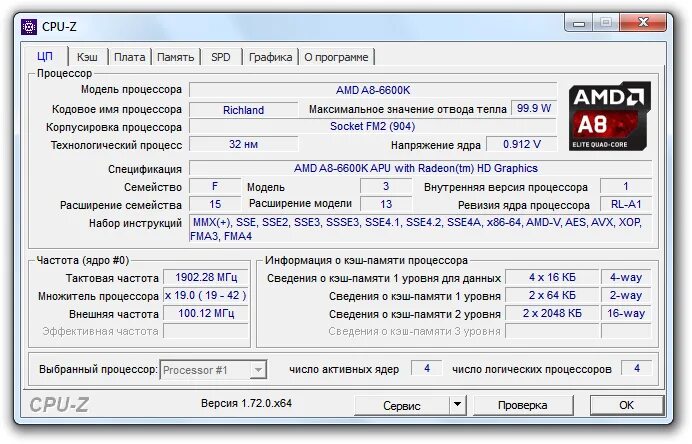This screenshot has height=444, width=692.
Task: Click the Выбранный процессор label
Action: (x=98, y=369)
